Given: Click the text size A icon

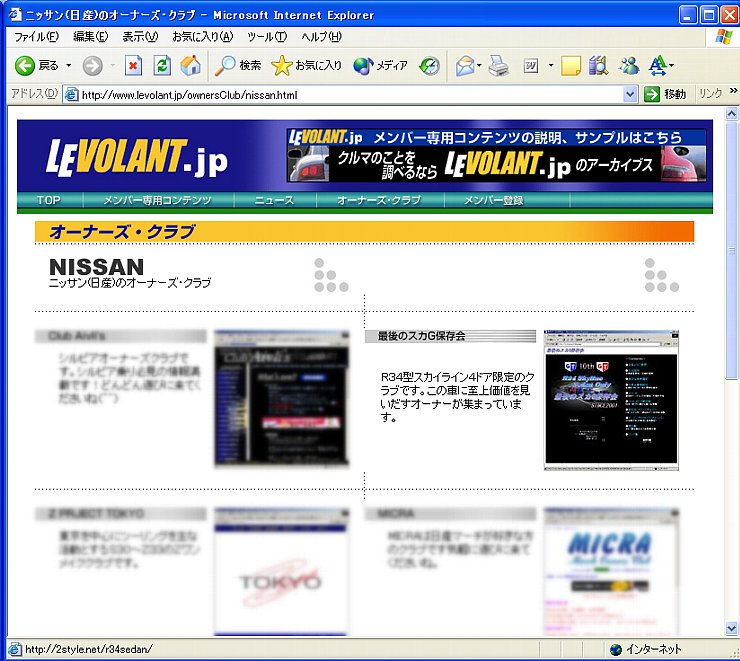Looking at the screenshot, I should click(657, 66).
